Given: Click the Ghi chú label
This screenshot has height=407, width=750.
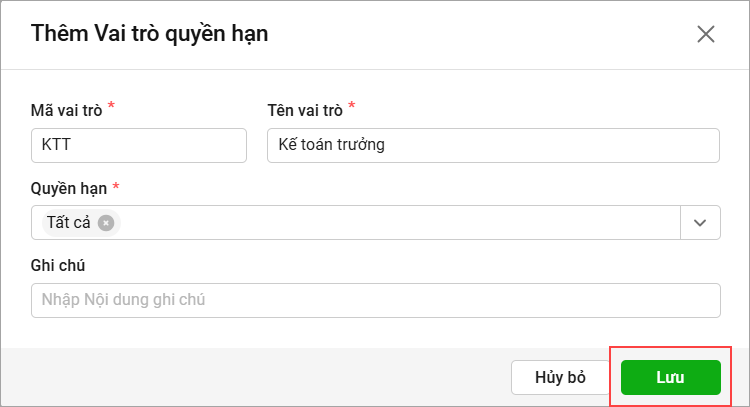Looking at the screenshot, I should click(58, 265).
